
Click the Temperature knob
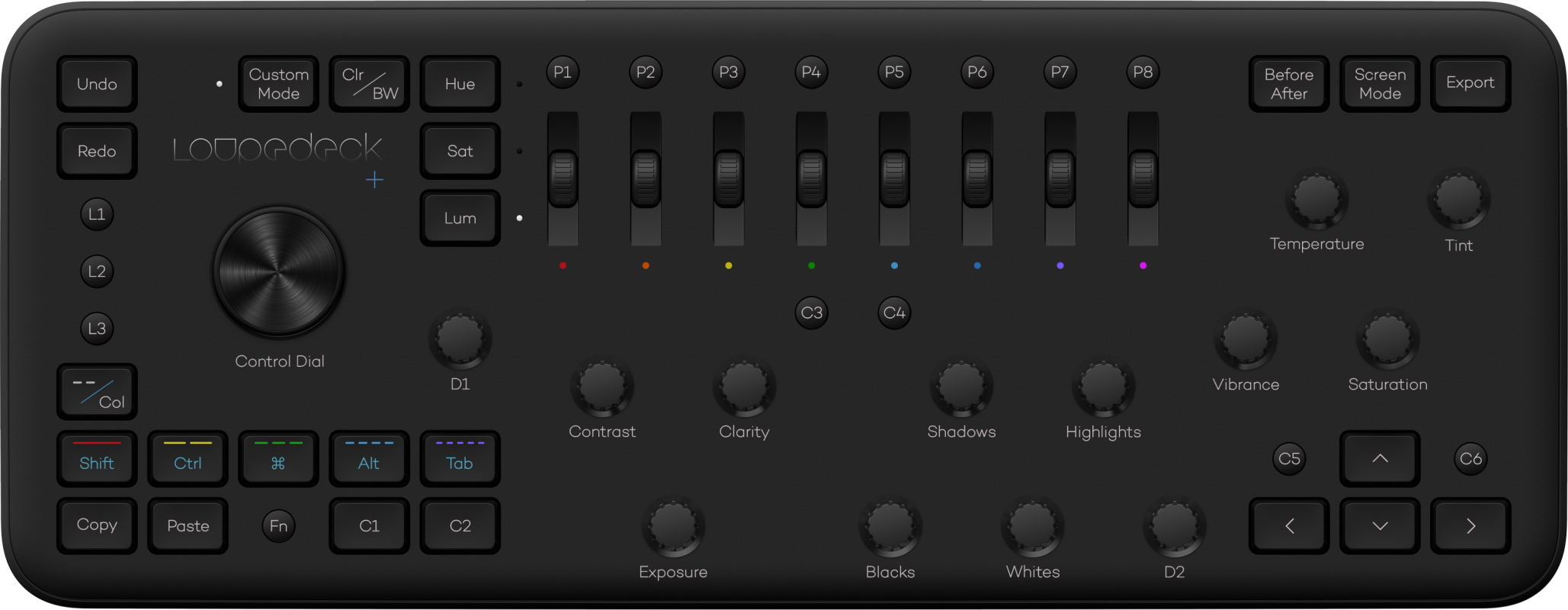pyautogui.click(x=1316, y=198)
